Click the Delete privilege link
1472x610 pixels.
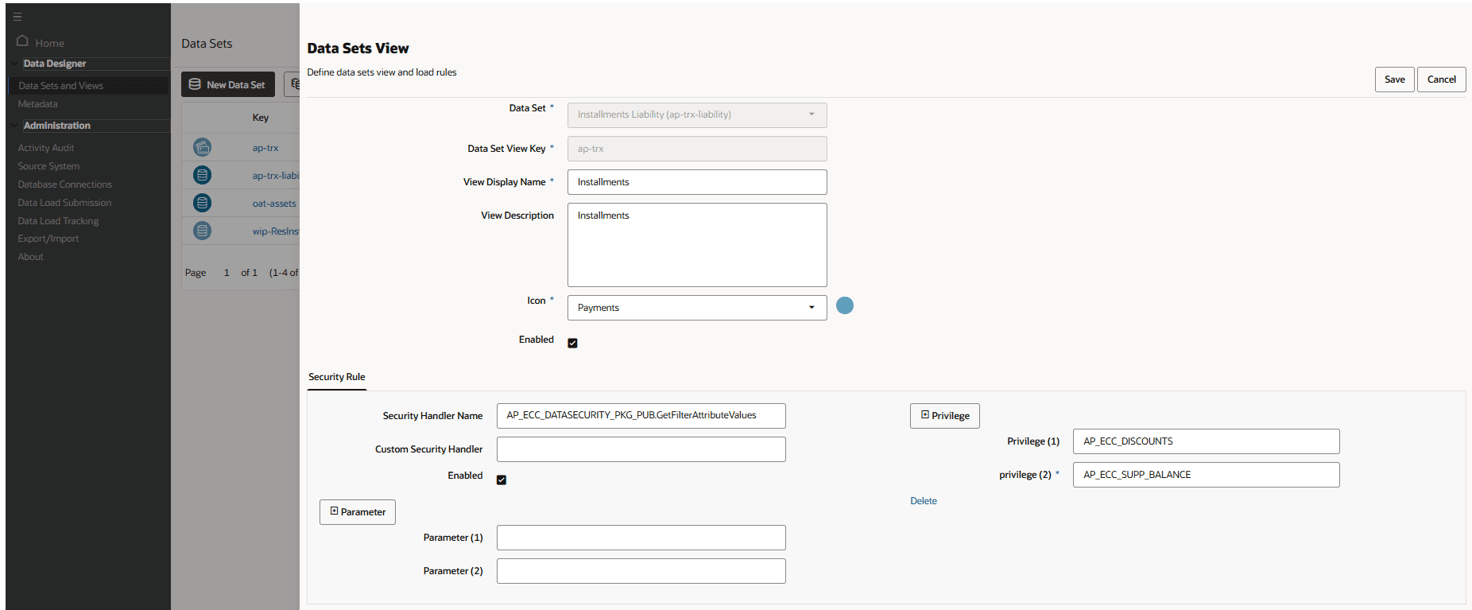tap(923, 501)
